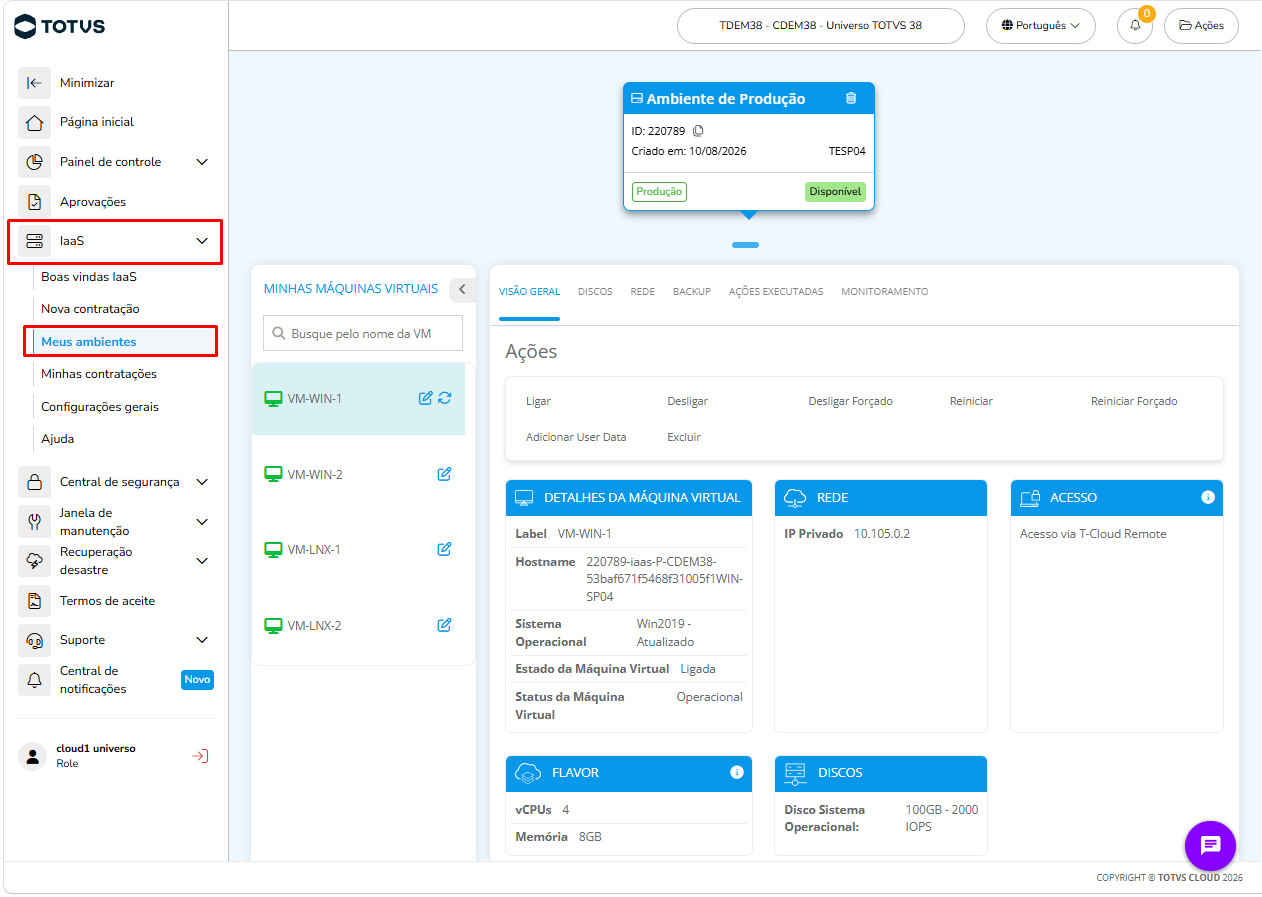Collapse Minhas Máquinas Virtuais panel arrow
The height and width of the screenshot is (897, 1262).
[x=462, y=289]
